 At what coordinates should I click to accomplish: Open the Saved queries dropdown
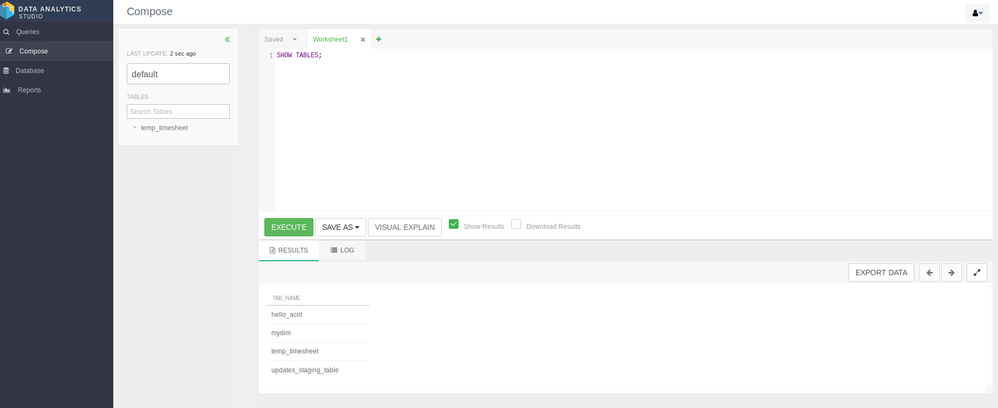[x=281, y=39]
